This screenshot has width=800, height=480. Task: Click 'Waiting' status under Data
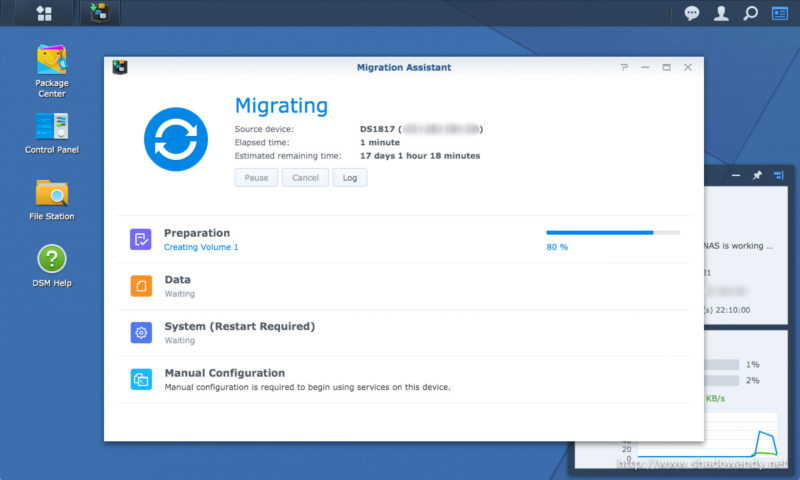point(180,294)
